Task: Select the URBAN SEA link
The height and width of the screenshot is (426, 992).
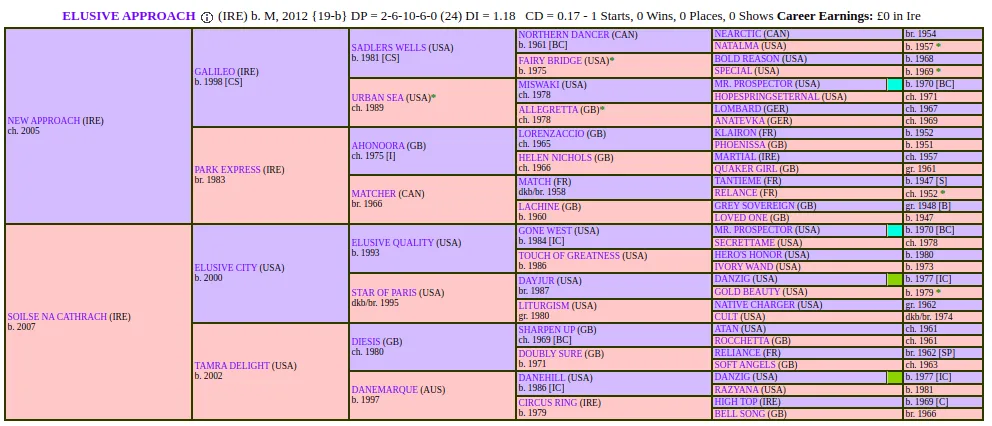Action: (x=378, y=97)
